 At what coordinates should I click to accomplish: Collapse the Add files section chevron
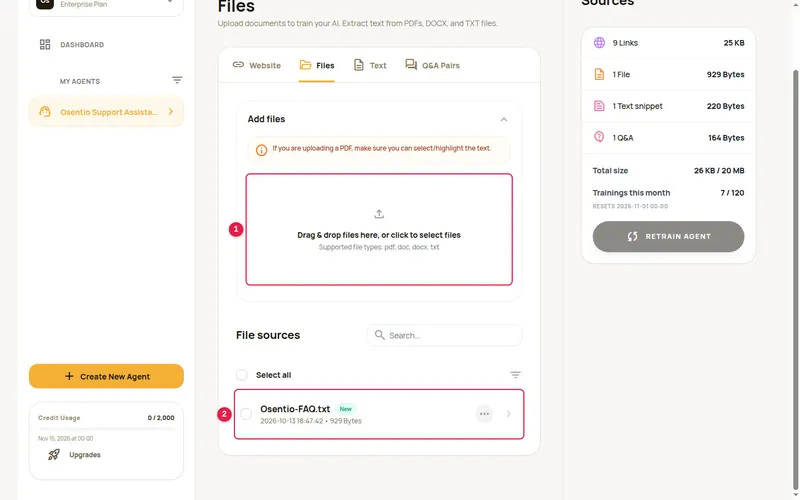point(504,119)
